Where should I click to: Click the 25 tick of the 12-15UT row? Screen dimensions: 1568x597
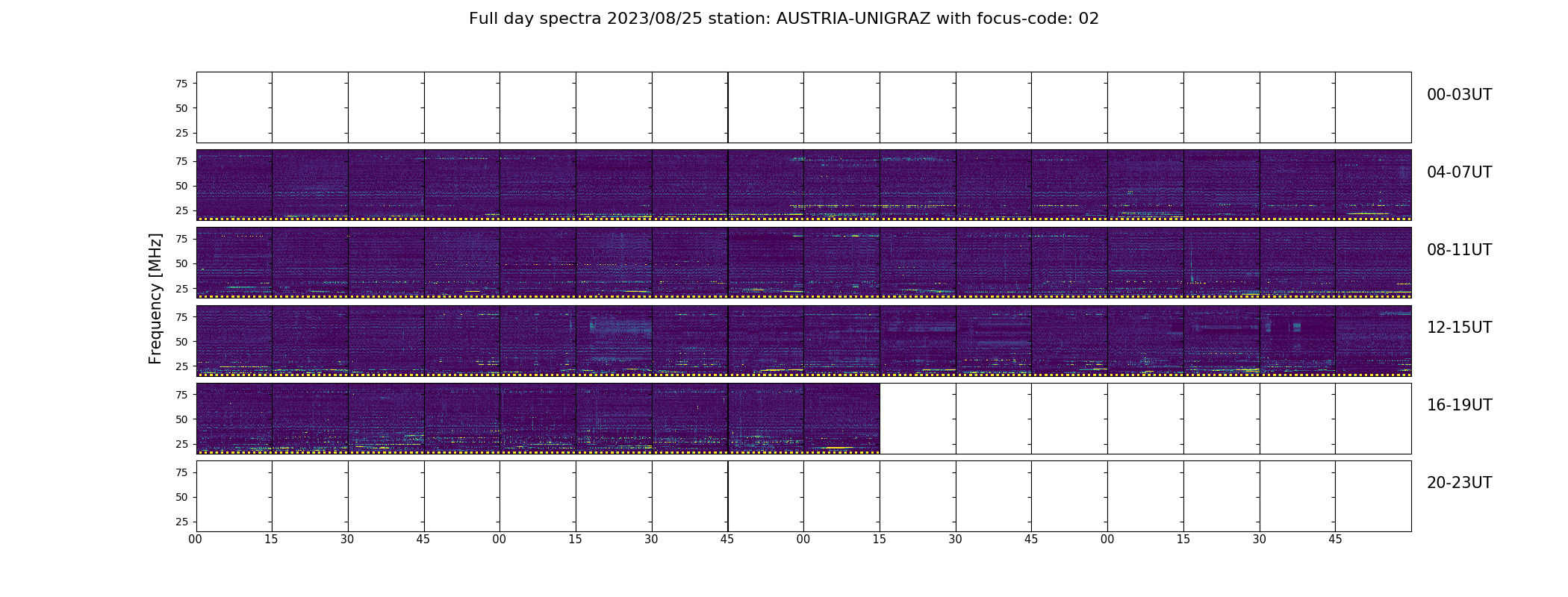[181, 366]
